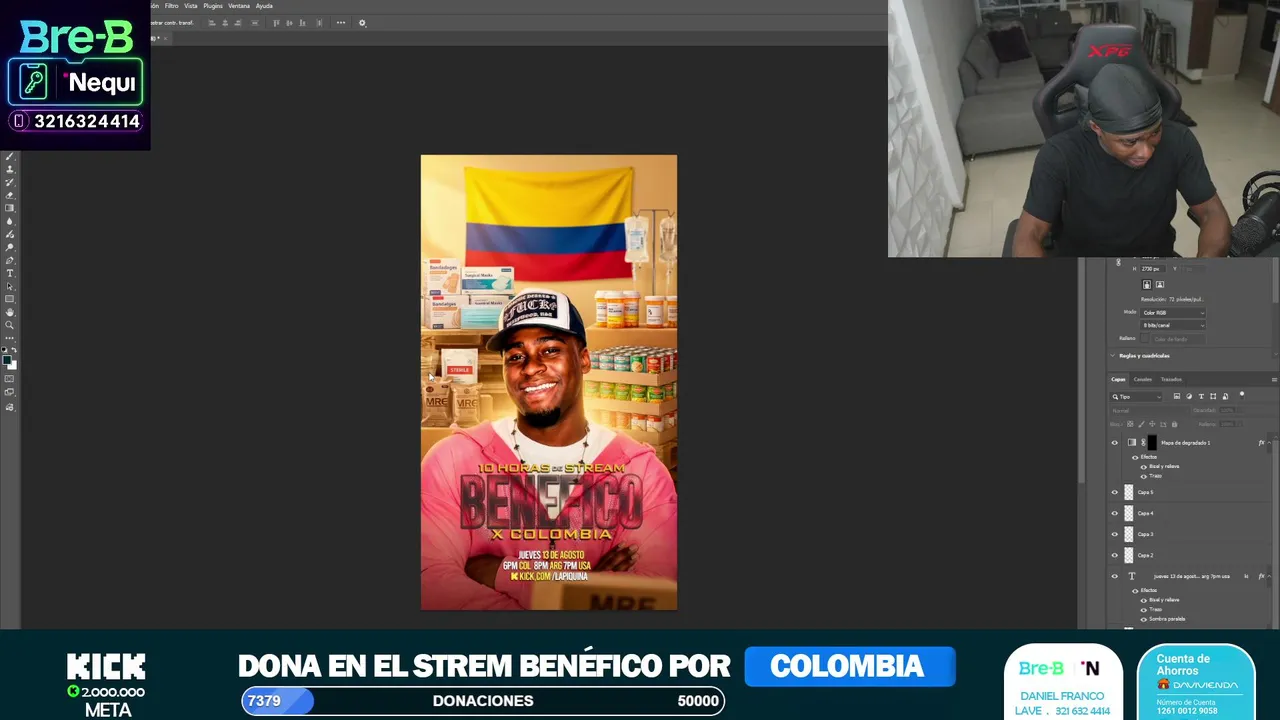
Task: Filter layers by pixel layers
Action: tap(1177, 397)
